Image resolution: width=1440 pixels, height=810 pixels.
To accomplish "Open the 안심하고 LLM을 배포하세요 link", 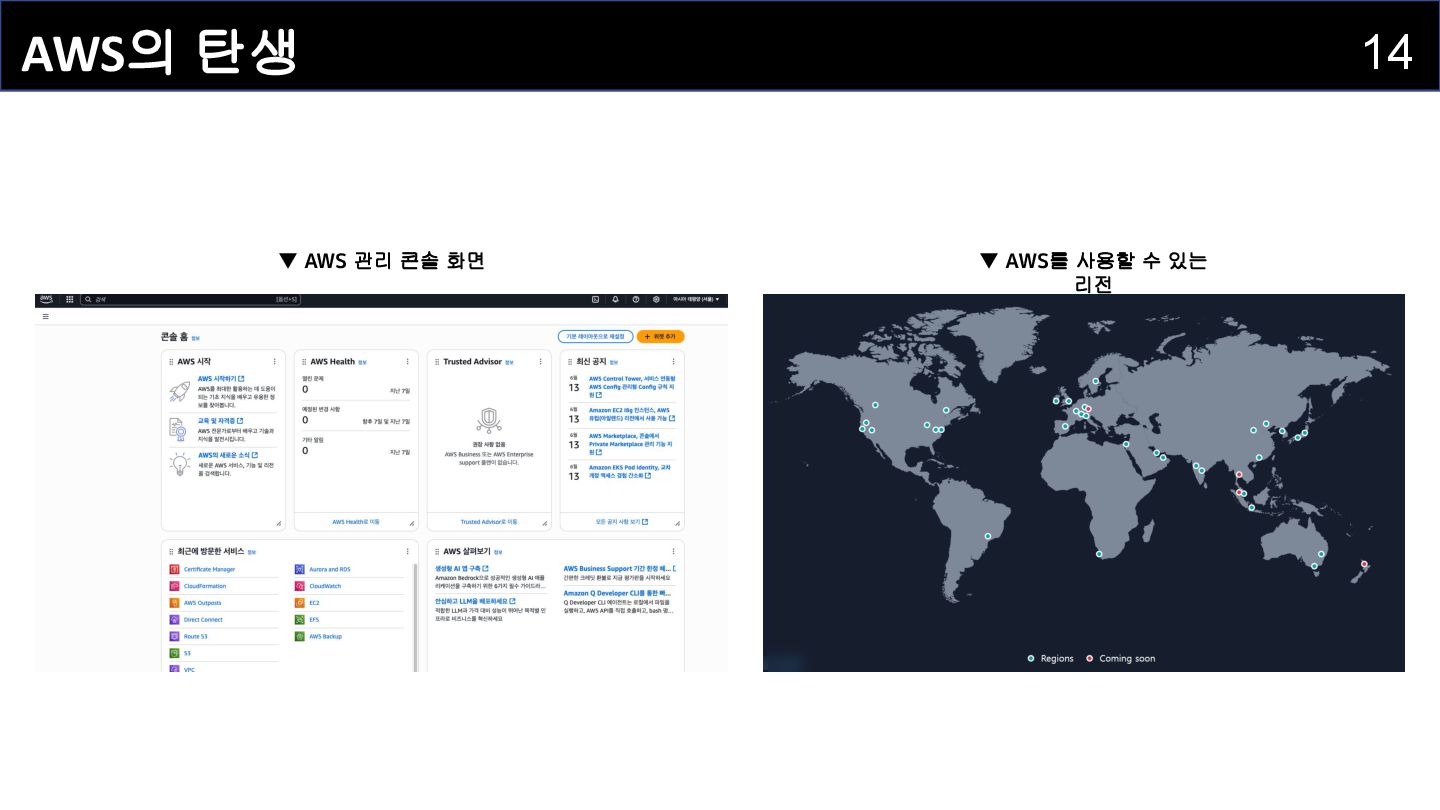I will 476,601.
